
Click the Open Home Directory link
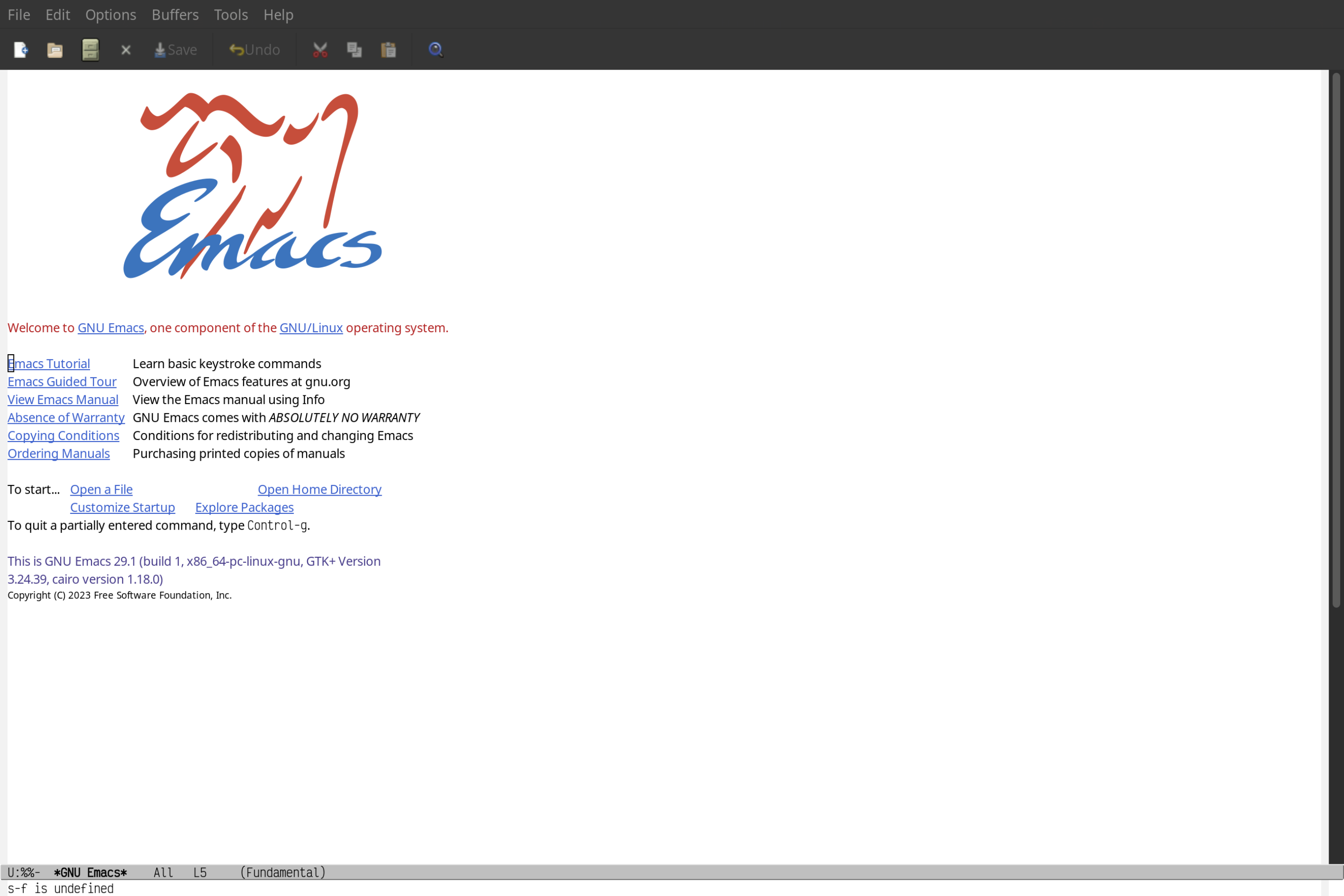pos(320,489)
